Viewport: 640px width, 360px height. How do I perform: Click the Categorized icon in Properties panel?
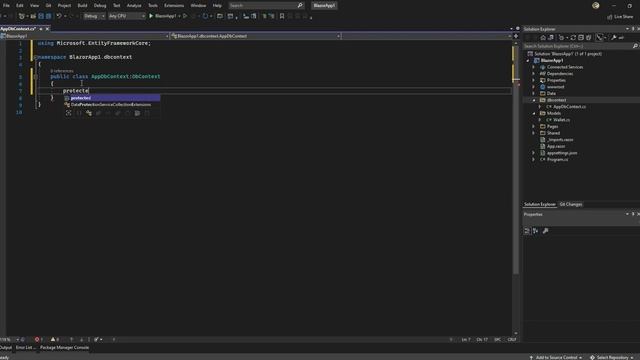527,231
